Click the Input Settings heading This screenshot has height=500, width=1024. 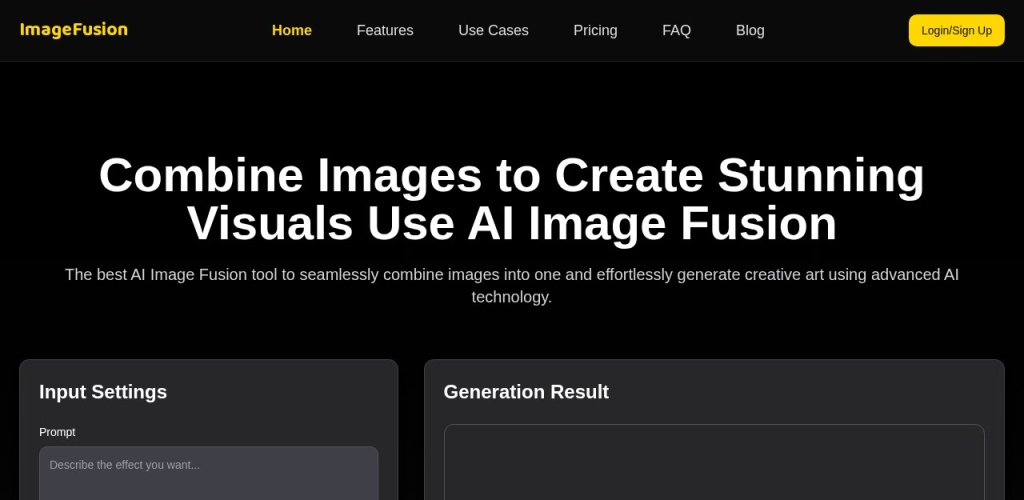pyautogui.click(x=103, y=392)
